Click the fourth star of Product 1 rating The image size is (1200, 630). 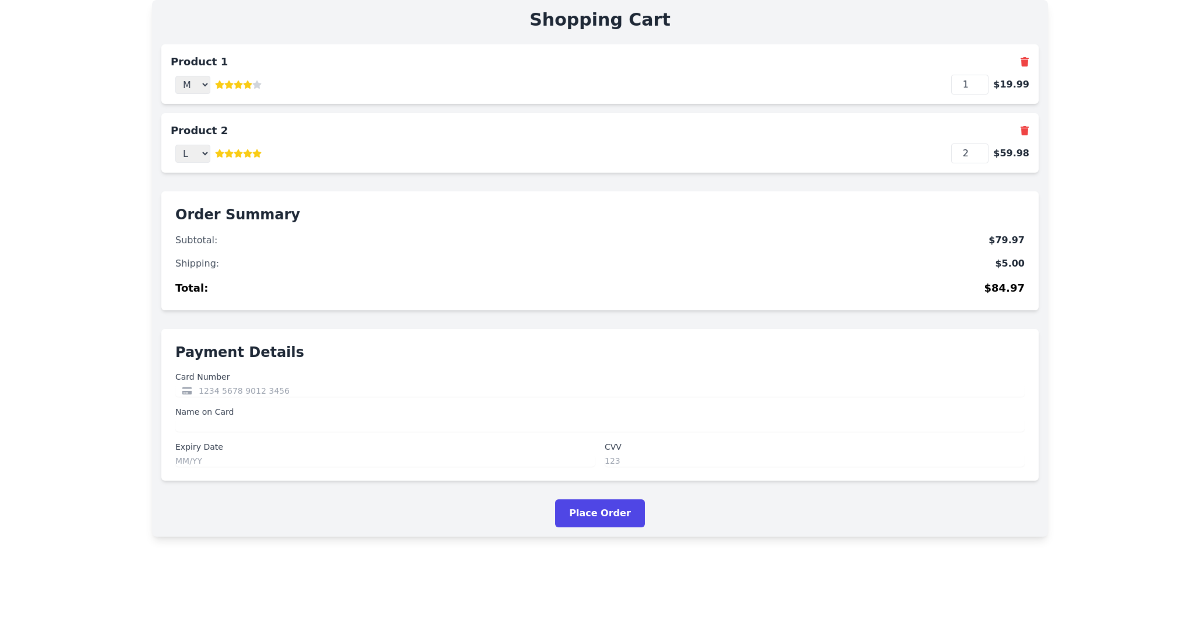[248, 85]
